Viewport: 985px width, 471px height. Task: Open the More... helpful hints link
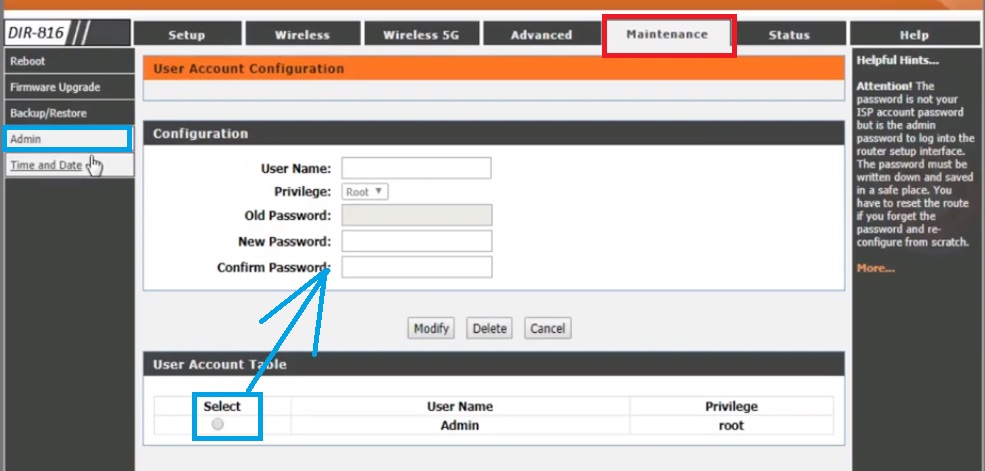click(876, 268)
